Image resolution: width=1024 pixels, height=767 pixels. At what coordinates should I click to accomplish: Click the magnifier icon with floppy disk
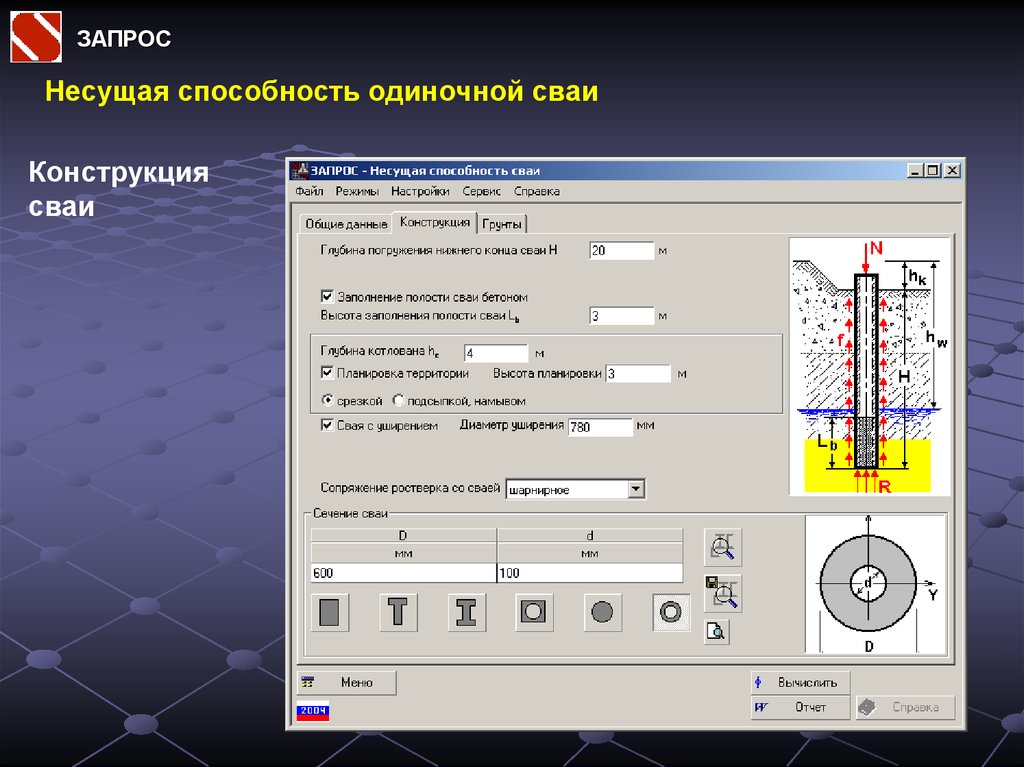(x=722, y=593)
